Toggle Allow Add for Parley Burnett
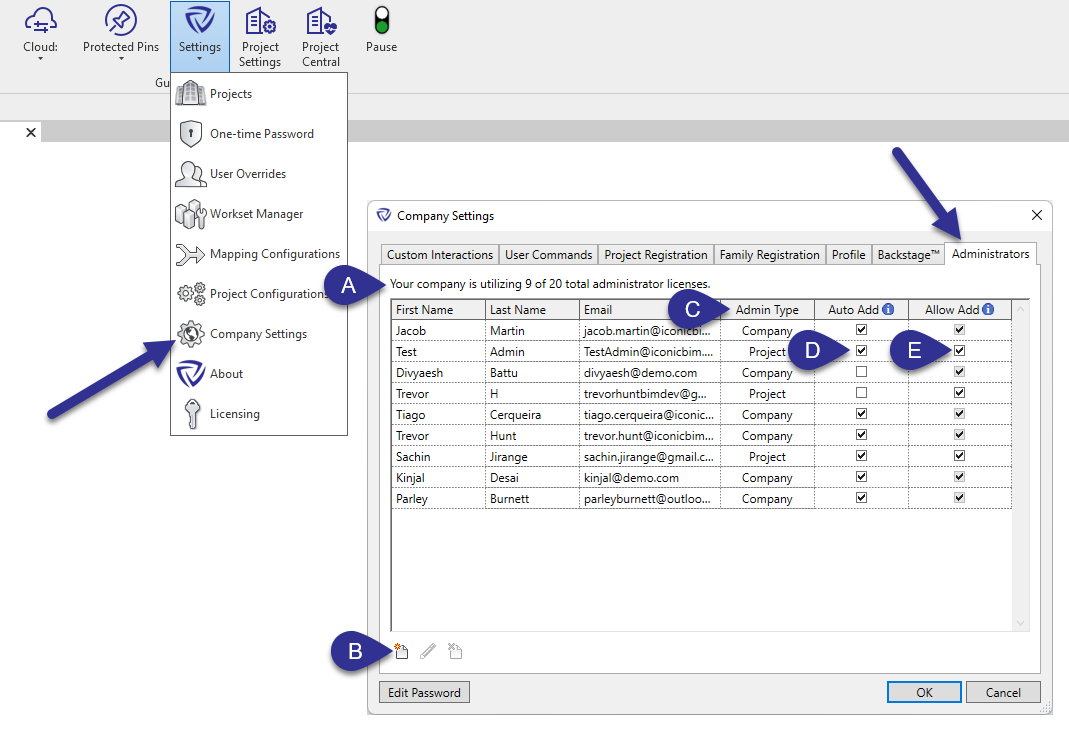The height and width of the screenshot is (750, 1069). (x=960, y=498)
